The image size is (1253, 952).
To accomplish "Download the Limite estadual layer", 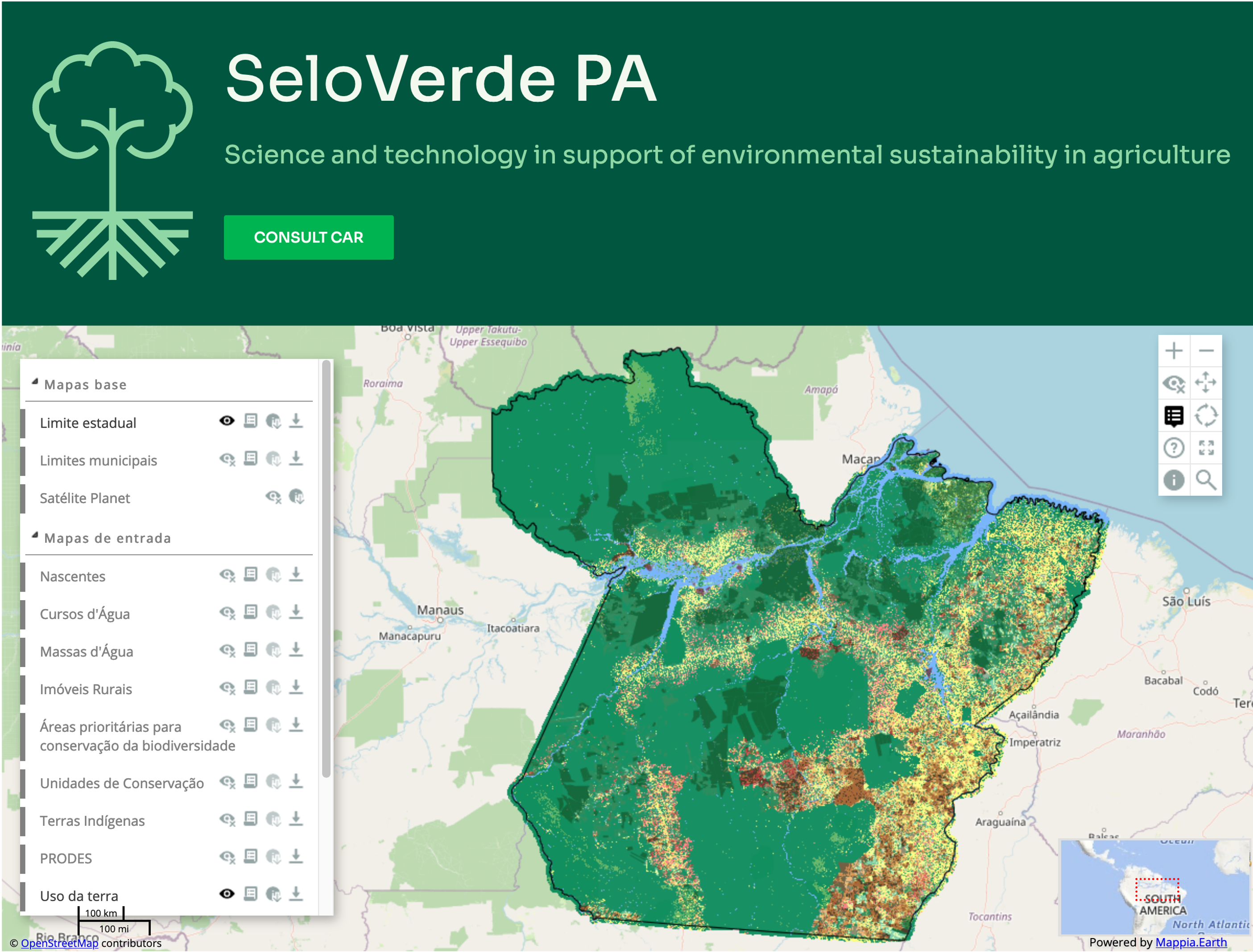I will pyautogui.click(x=296, y=421).
